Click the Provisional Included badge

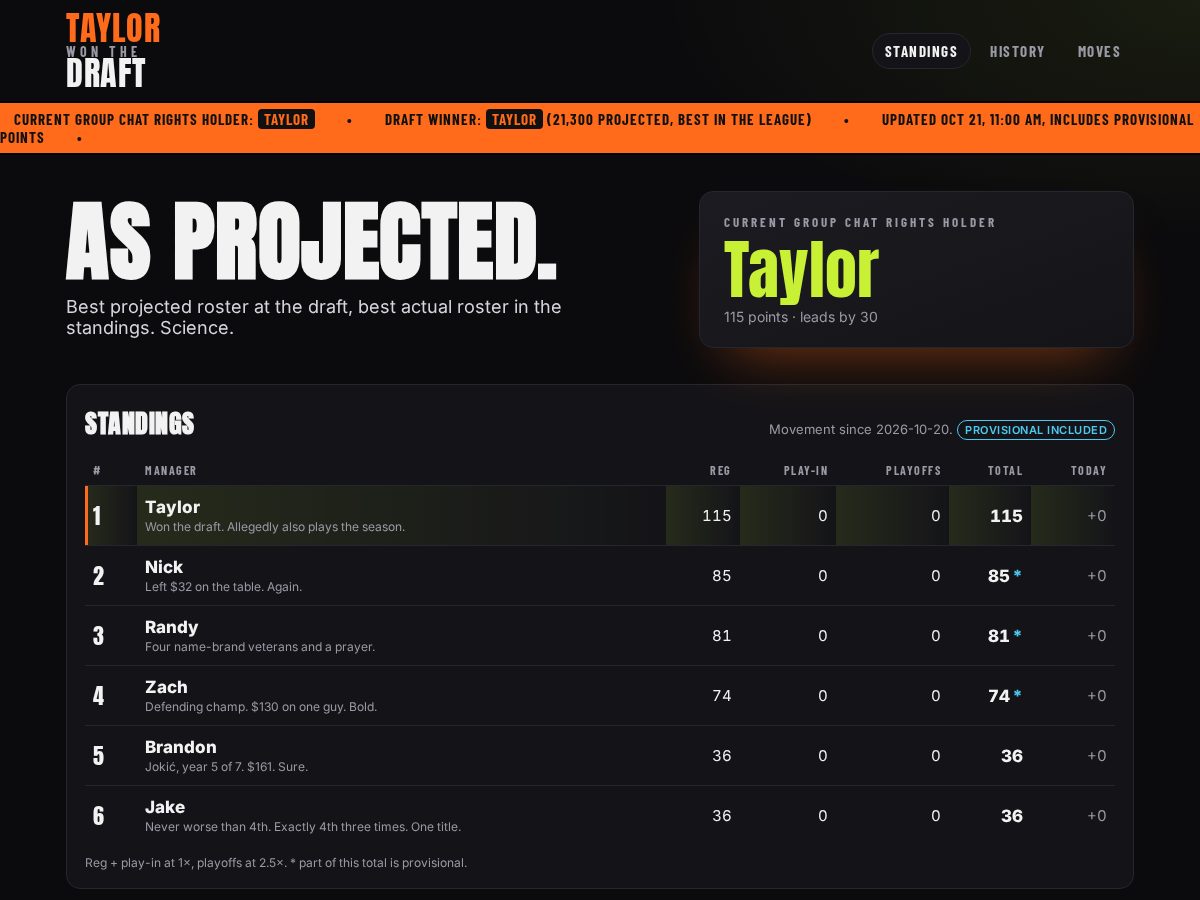coord(1036,430)
